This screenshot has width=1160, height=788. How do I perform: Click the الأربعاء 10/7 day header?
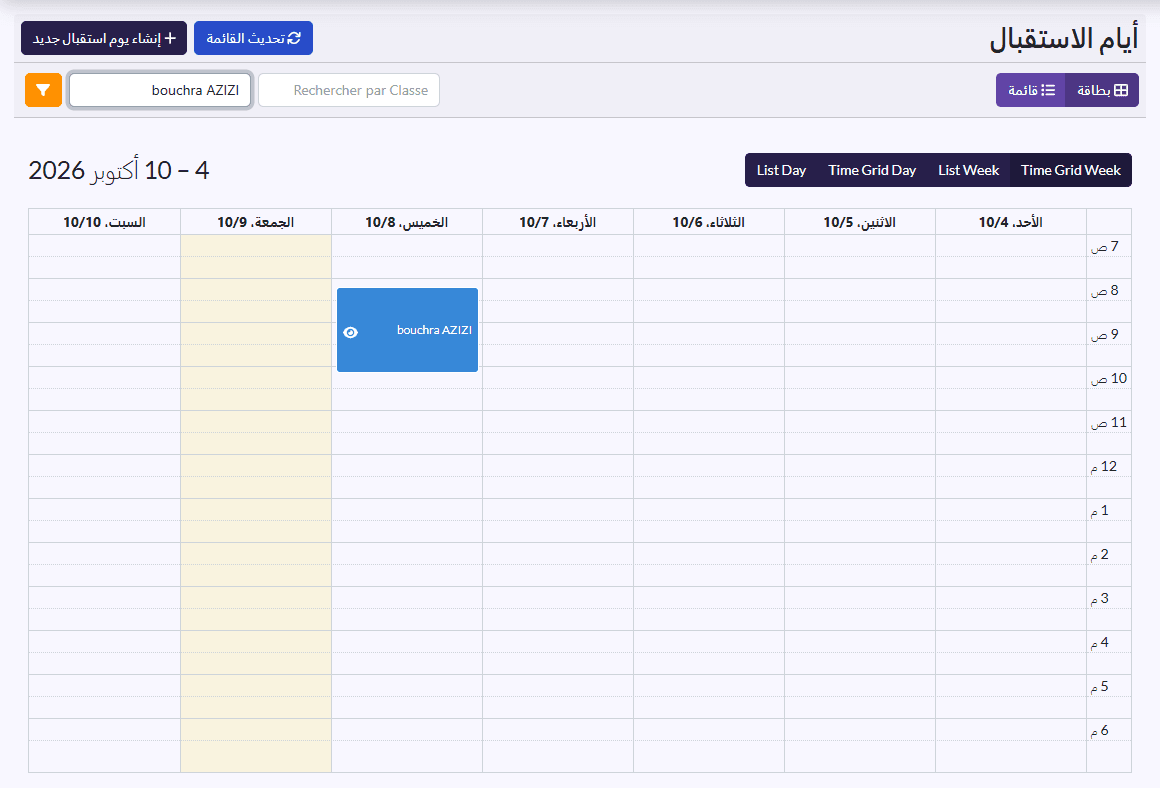pos(558,222)
